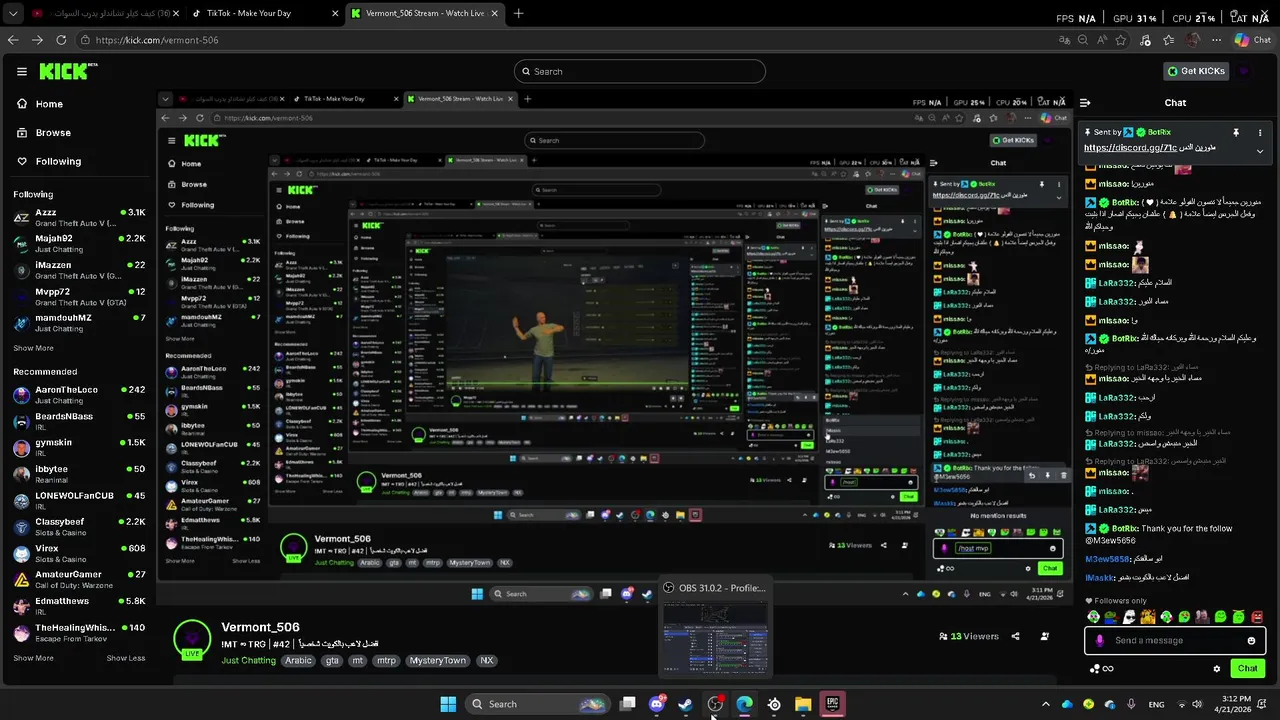This screenshot has height=720, width=1280.
Task: Focus the Send a message field
Action: (x=1175, y=641)
